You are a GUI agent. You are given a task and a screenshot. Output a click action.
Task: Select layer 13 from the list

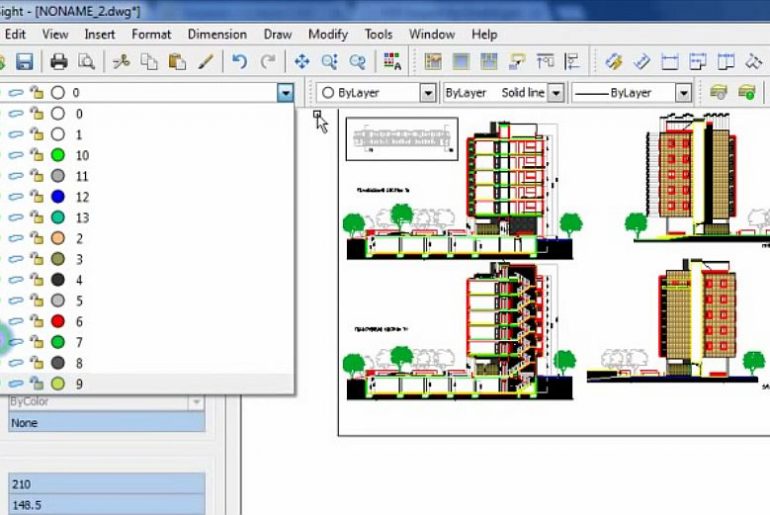[x=82, y=218]
